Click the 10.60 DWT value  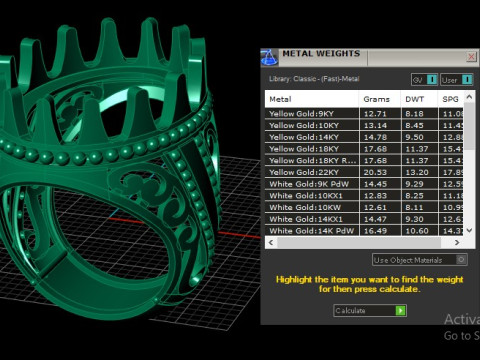point(417,231)
